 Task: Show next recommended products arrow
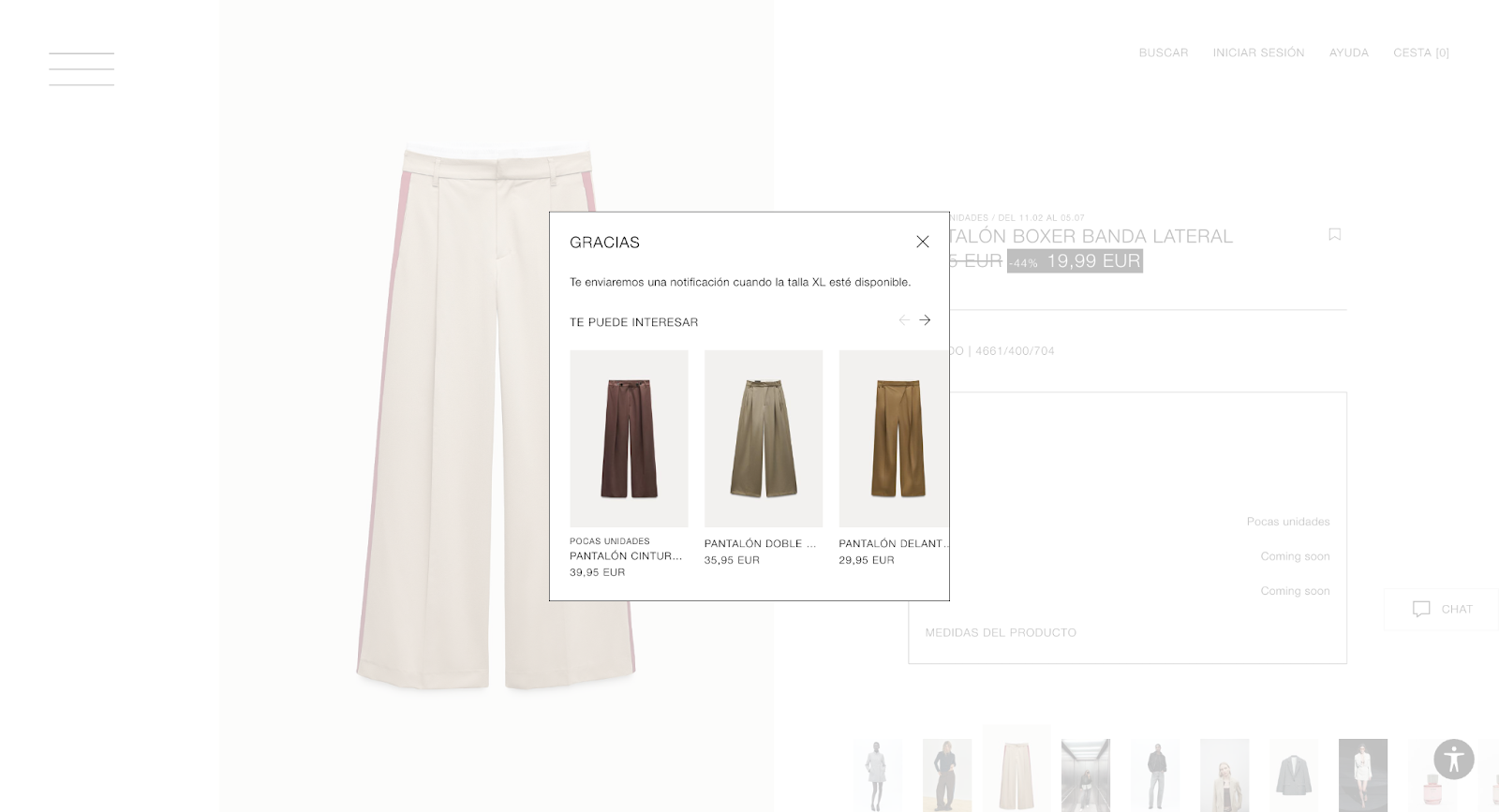coord(925,320)
